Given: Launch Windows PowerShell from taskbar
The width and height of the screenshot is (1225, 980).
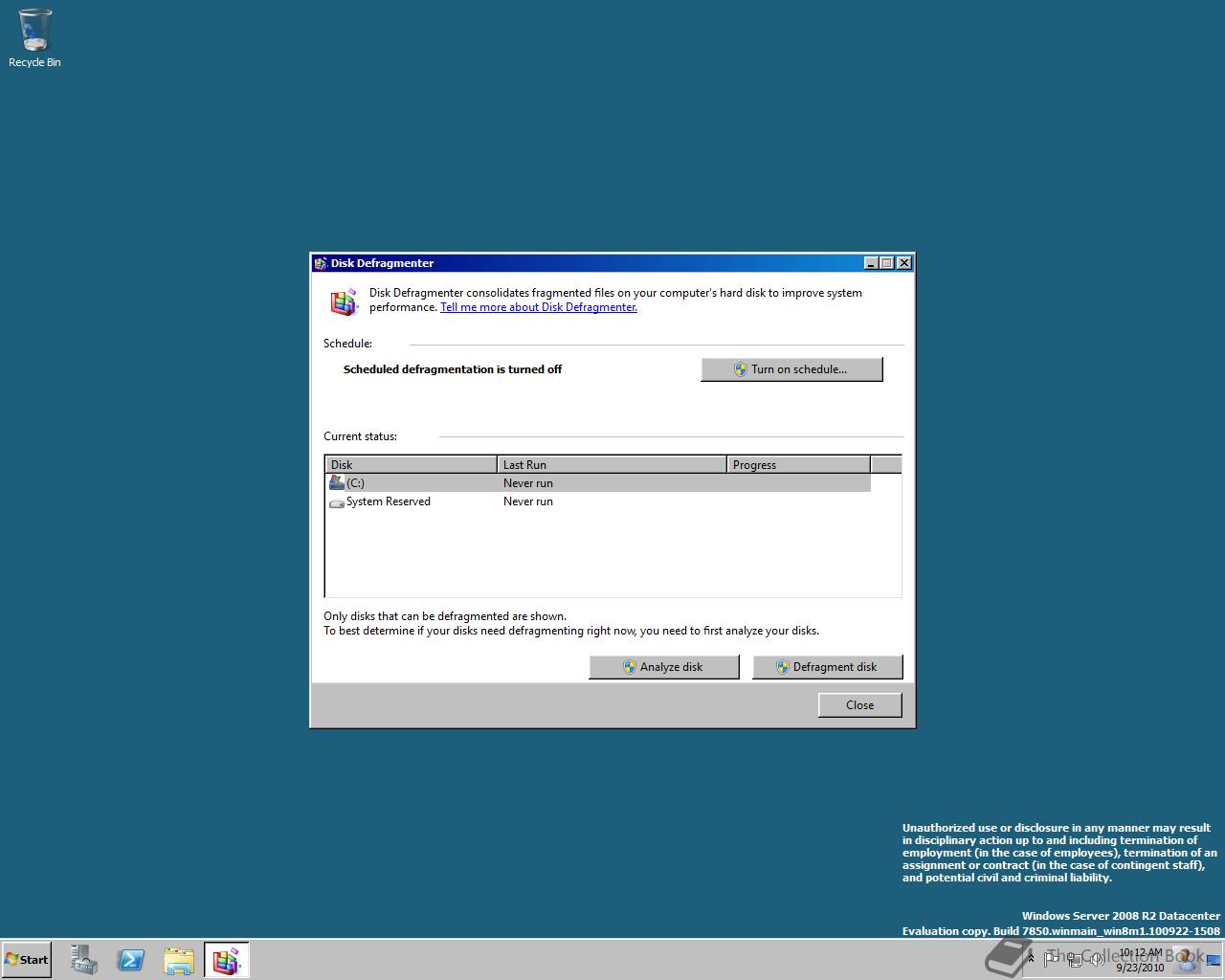Looking at the screenshot, I should [131, 960].
